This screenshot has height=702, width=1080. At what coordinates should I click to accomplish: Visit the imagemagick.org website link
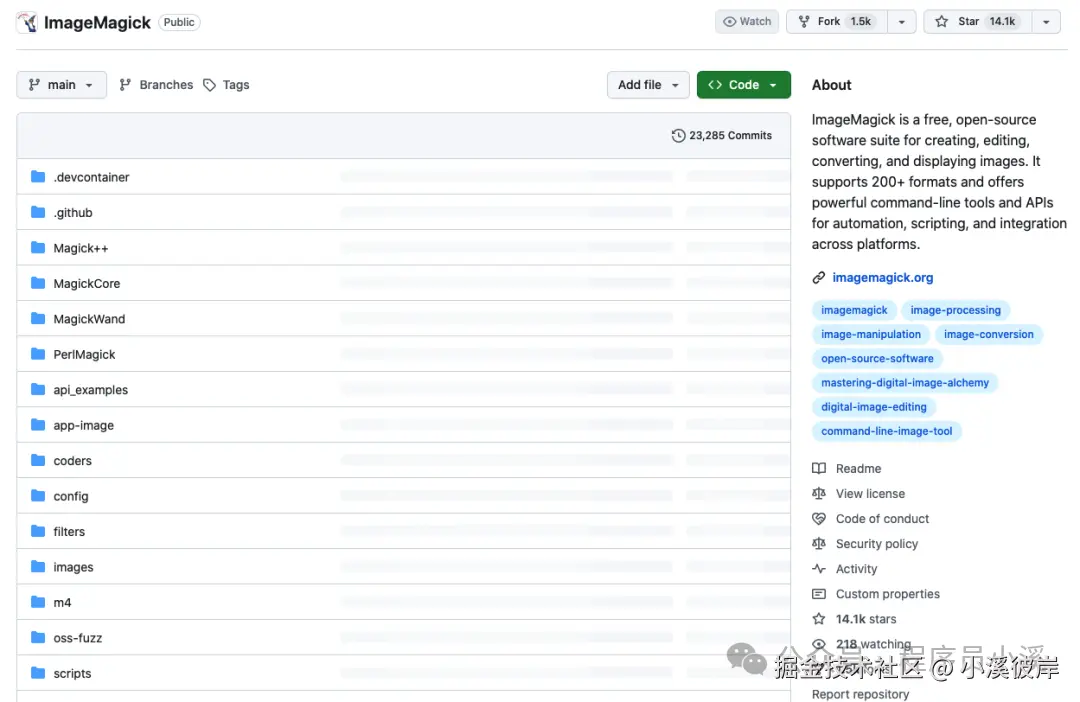[x=882, y=278]
